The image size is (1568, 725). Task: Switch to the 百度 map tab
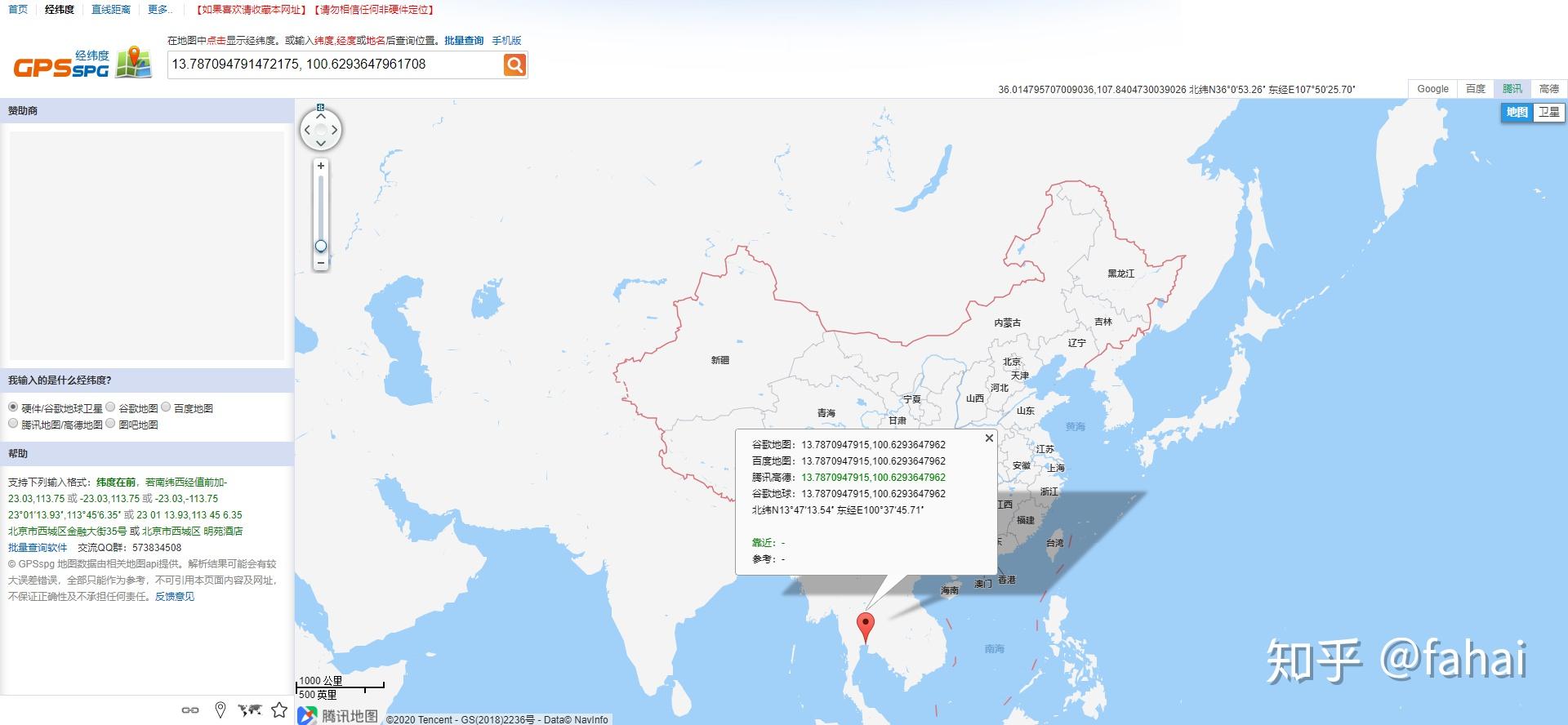click(1476, 89)
